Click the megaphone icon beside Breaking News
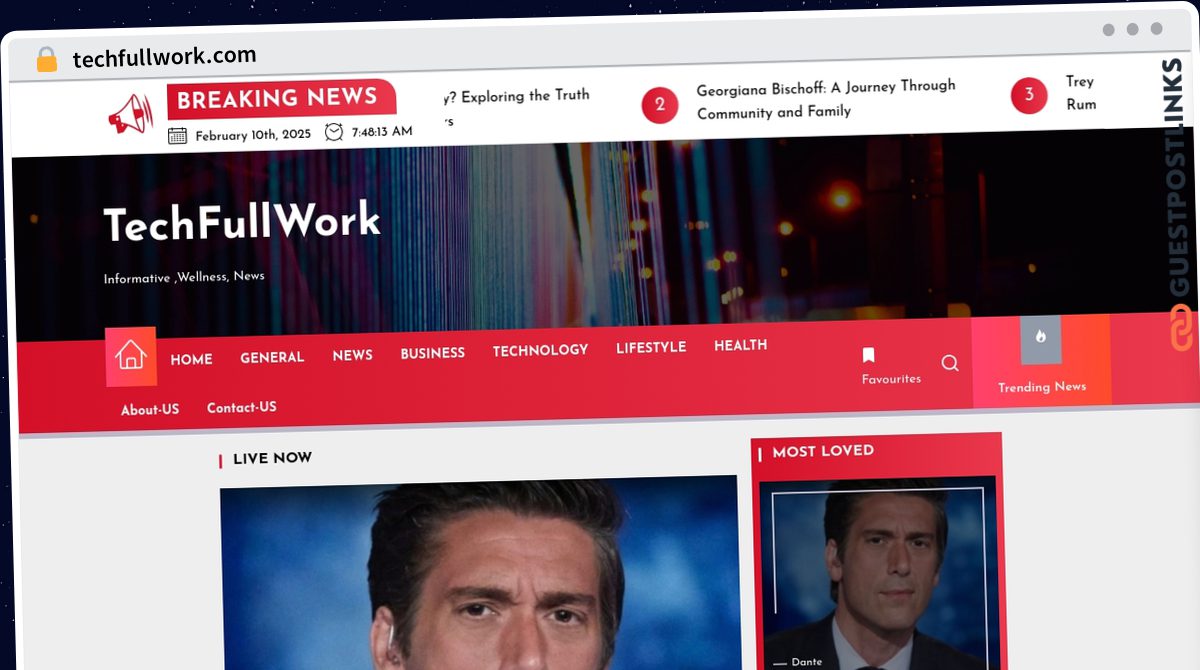Screen dimensions: 1200x670 pyautogui.click(x=131, y=114)
